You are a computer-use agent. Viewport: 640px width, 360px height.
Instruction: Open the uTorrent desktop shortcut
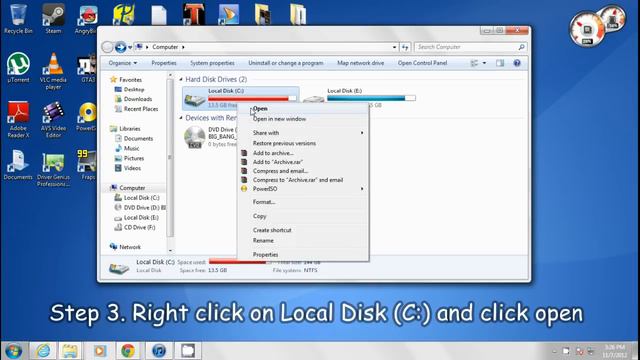18,68
